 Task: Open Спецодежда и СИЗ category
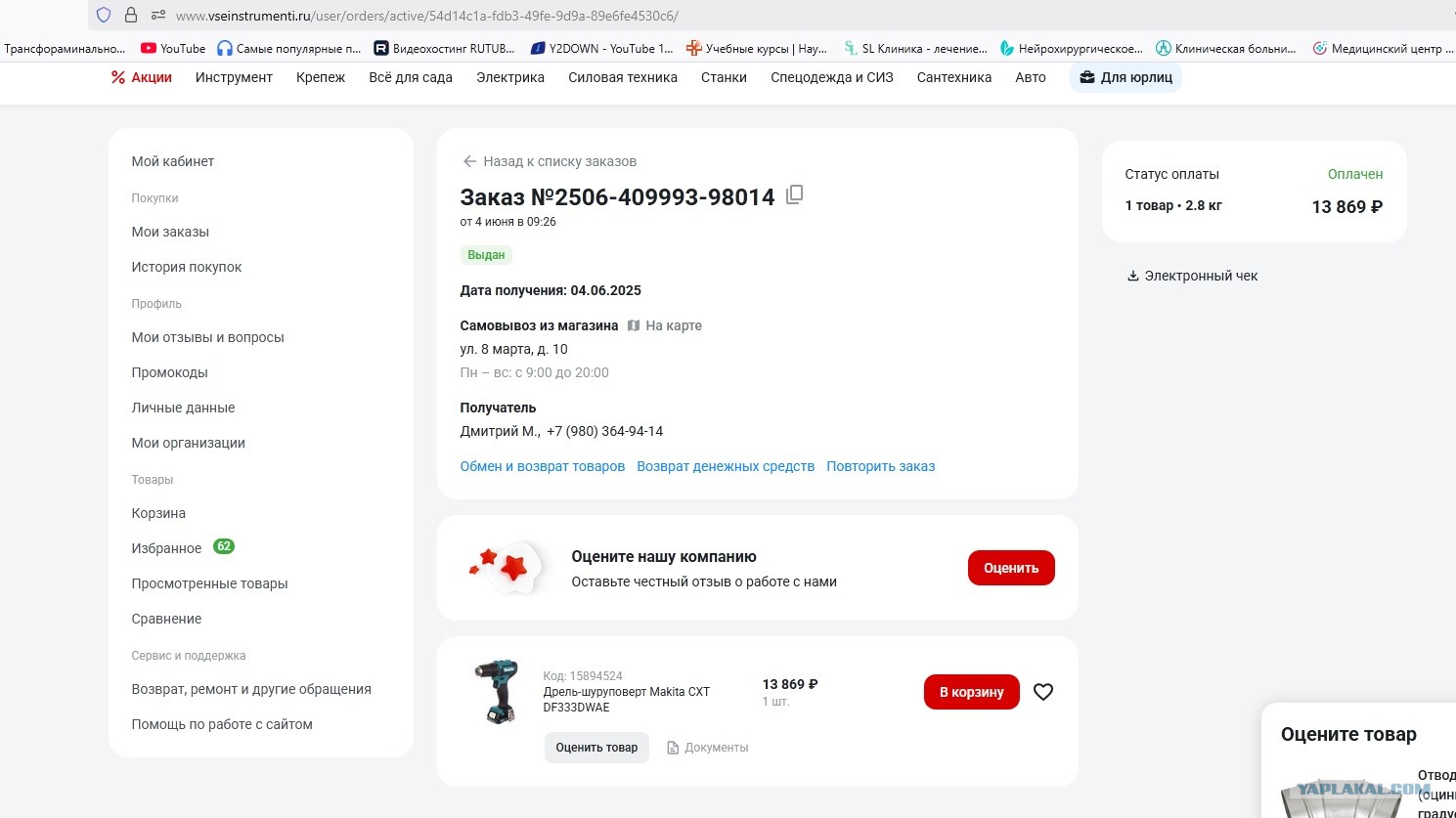click(832, 77)
